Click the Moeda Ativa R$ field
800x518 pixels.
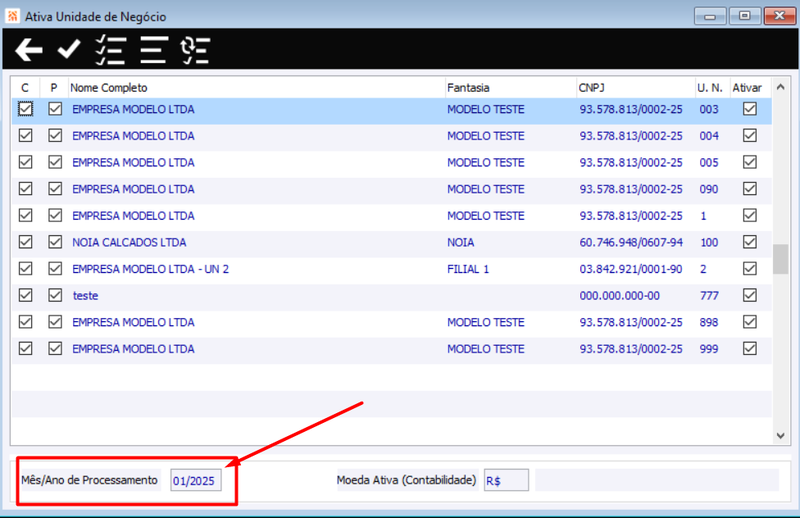pos(506,480)
